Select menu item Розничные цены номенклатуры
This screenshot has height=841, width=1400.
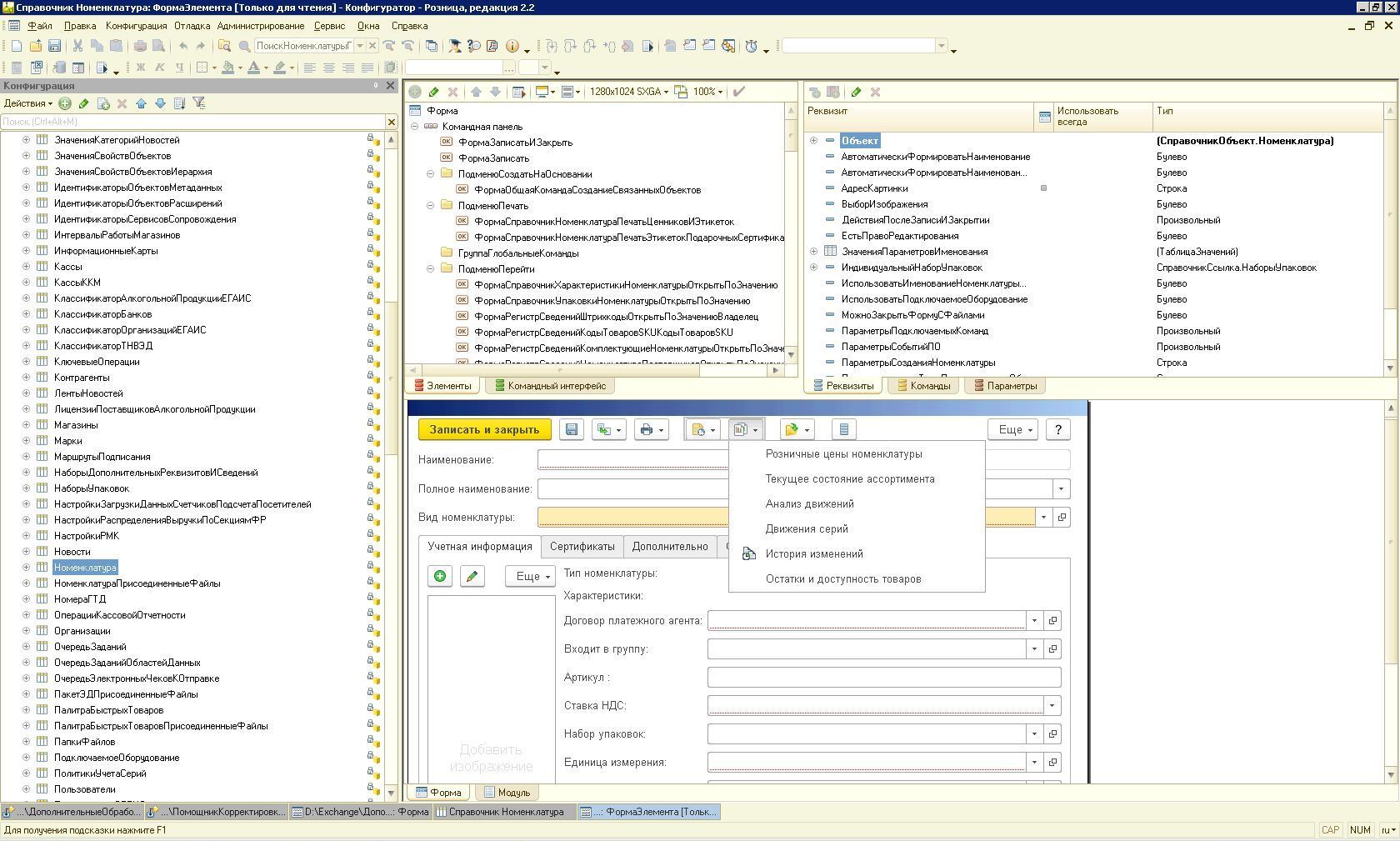857,454
